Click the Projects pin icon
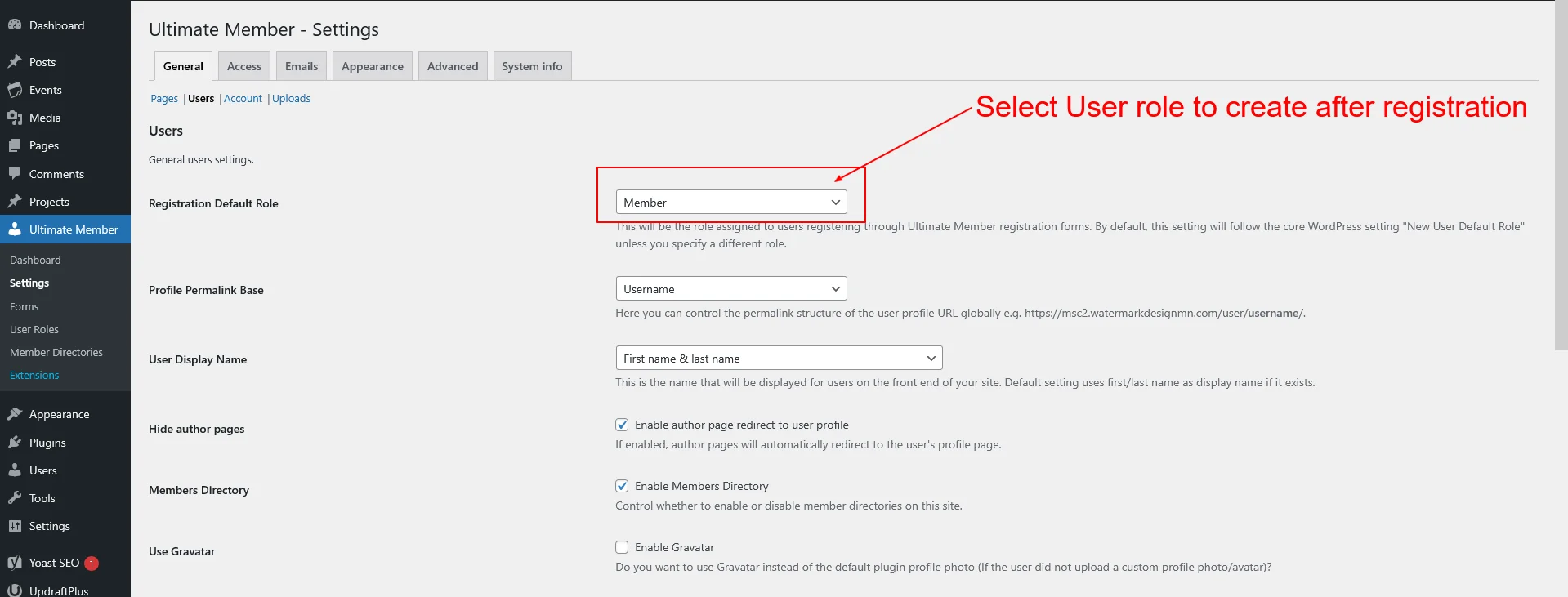The width and height of the screenshot is (1568, 597). pos(15,202)
